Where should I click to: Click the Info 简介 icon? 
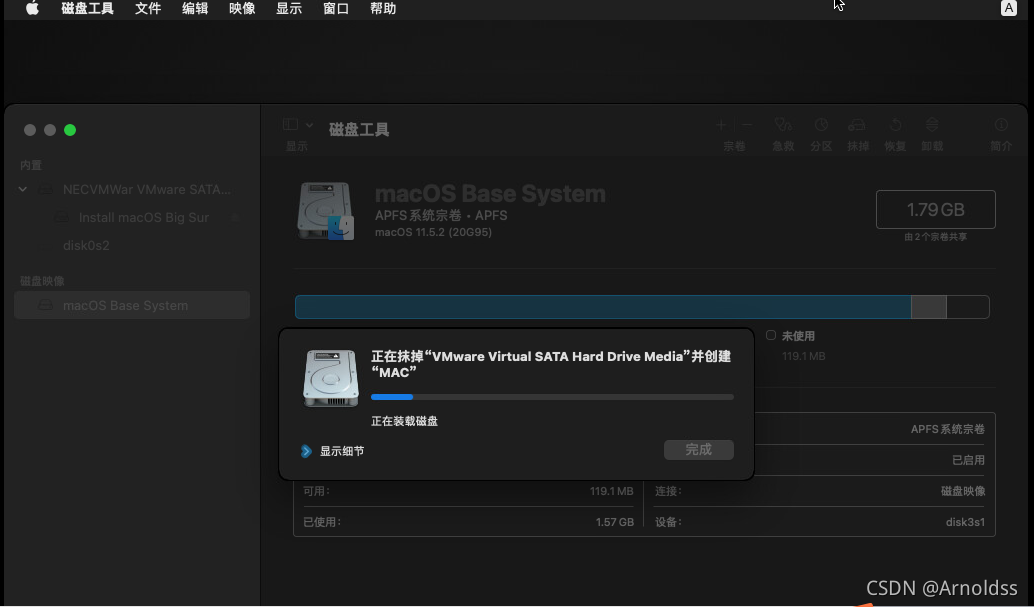pyautogui.click(x=1001, y=125)
